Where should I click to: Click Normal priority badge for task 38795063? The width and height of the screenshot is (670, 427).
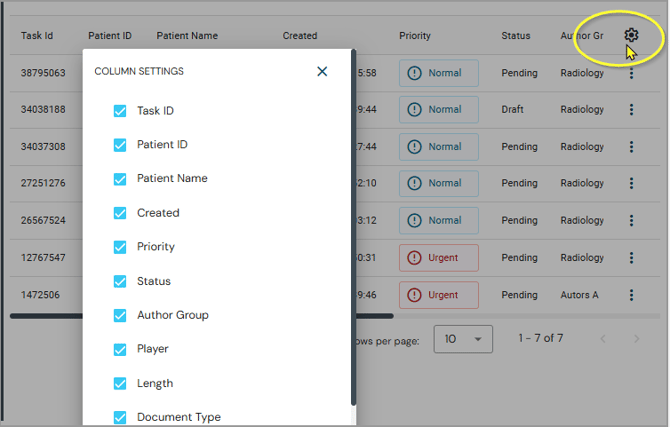pyautogui.click(x=439, y=73)
